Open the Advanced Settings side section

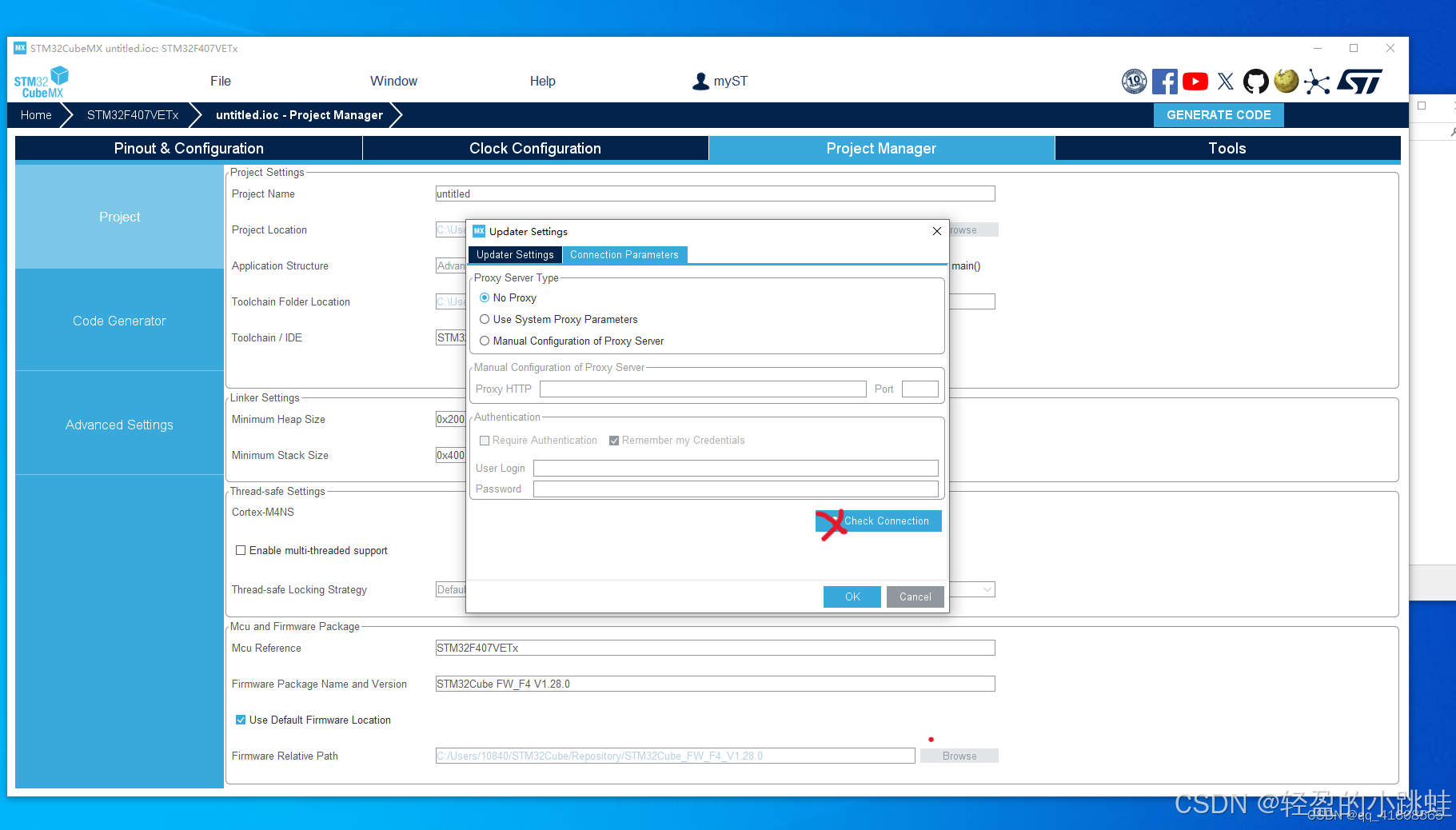(x=119, y=425)
